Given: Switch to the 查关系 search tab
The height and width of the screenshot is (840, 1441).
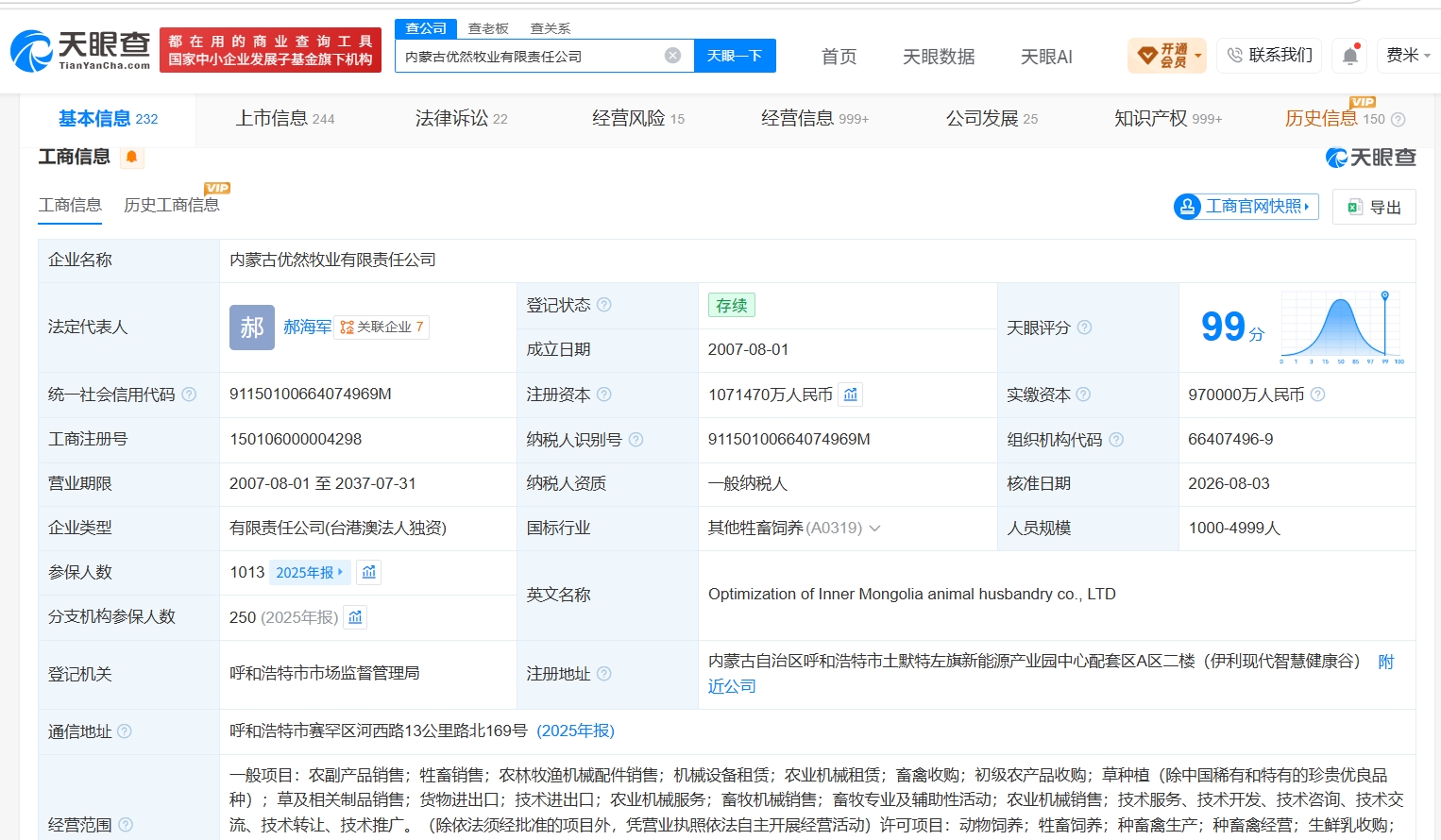Looking at the screenshot, I should (x=551, y=28).
